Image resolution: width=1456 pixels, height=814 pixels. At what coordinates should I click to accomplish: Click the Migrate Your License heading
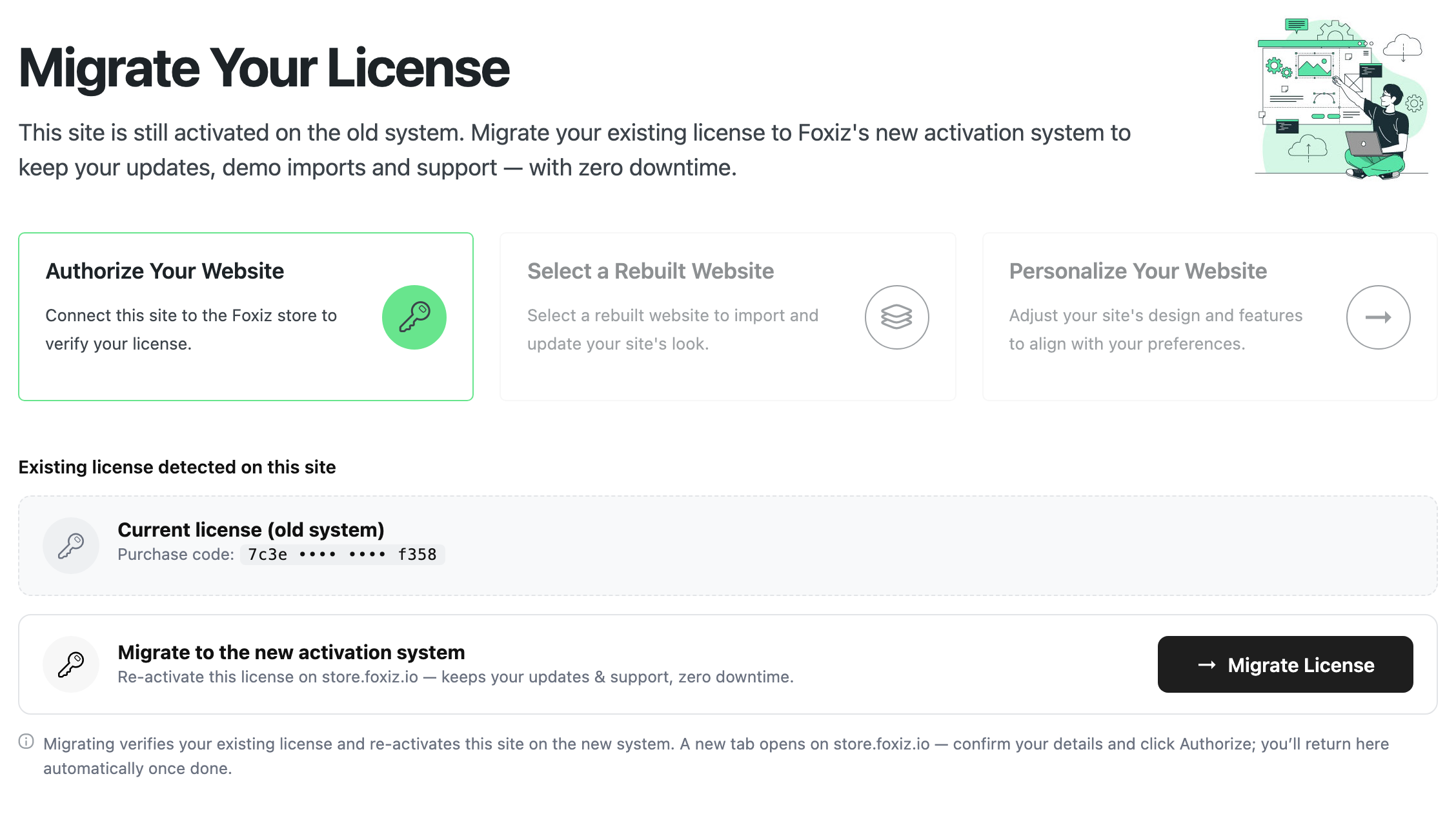coord(264,68)
